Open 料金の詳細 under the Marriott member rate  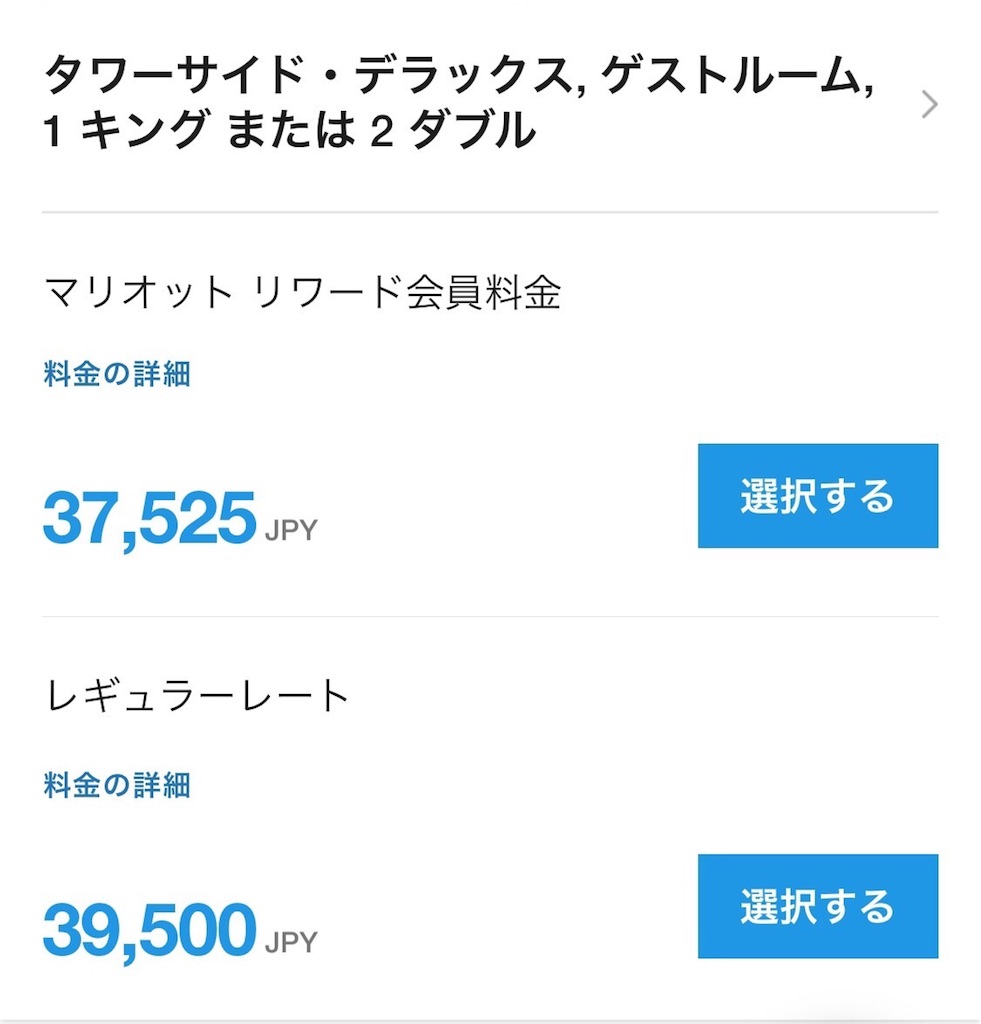click(x=117, y=375)
